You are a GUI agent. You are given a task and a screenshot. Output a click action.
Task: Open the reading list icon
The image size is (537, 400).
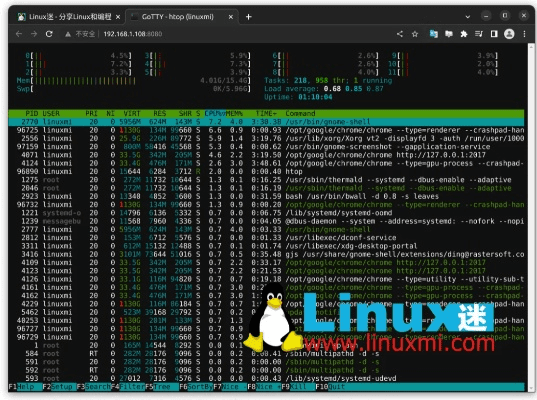[479, 34]
